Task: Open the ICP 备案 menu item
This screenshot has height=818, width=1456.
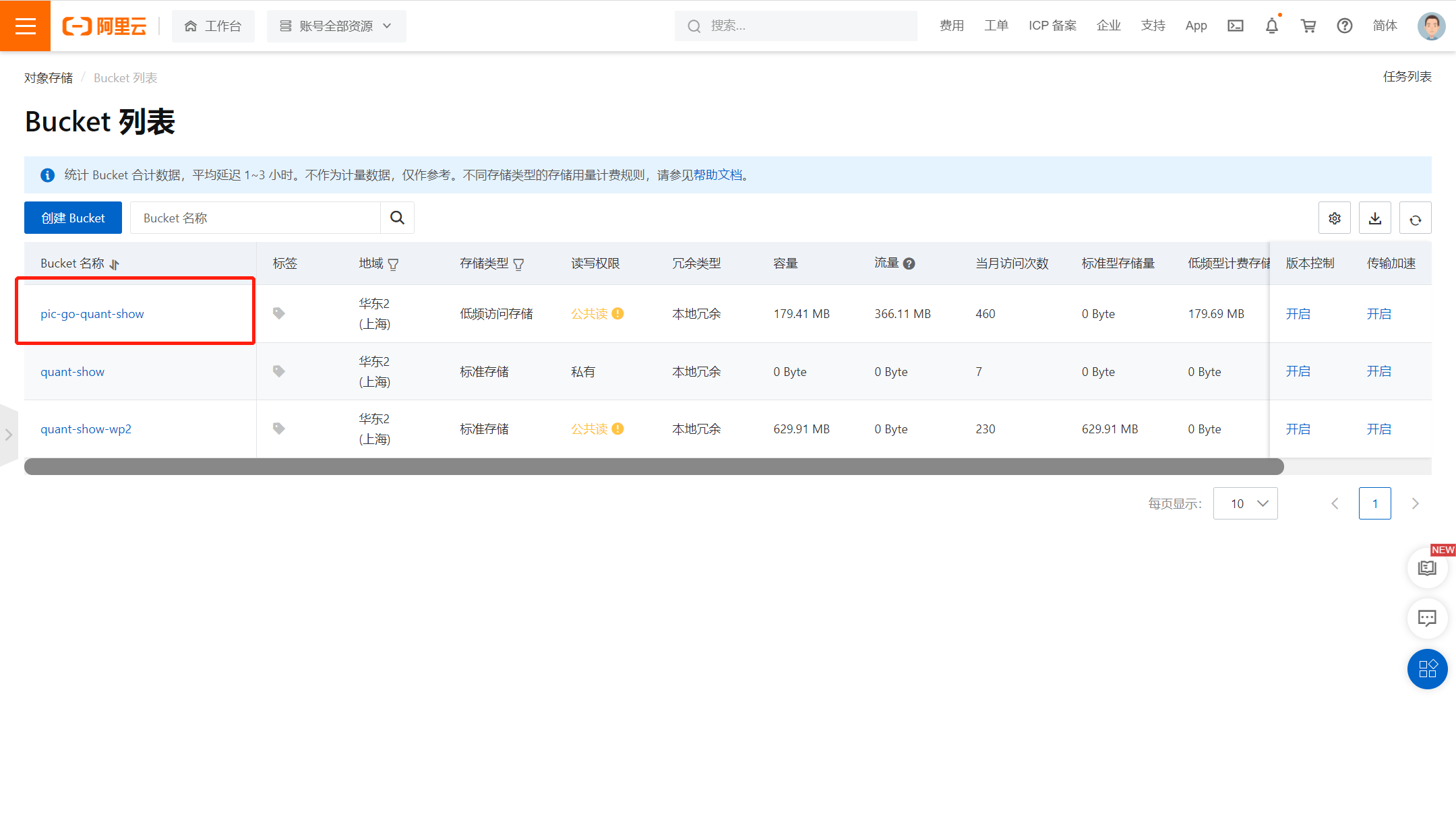Action: 1052,26
